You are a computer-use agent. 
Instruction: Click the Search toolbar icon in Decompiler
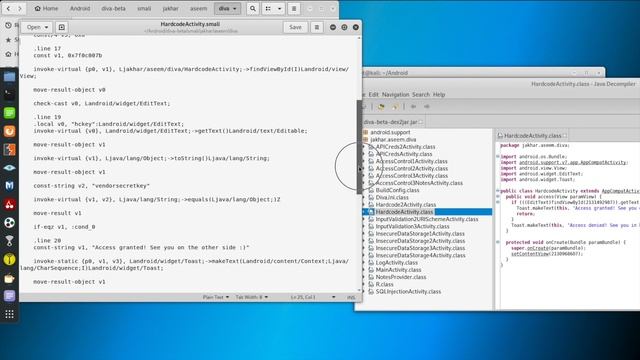[395, 107]
